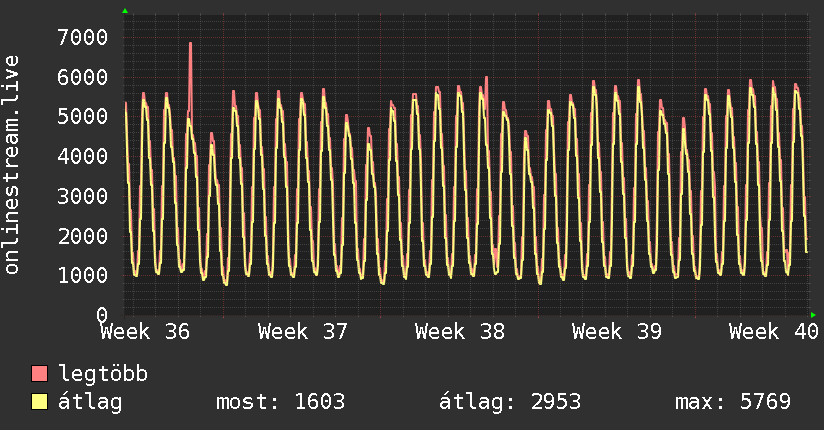The image size is (824, 430).
Task: Click the 'Week 37' axis label
Action: click(303, 332)
